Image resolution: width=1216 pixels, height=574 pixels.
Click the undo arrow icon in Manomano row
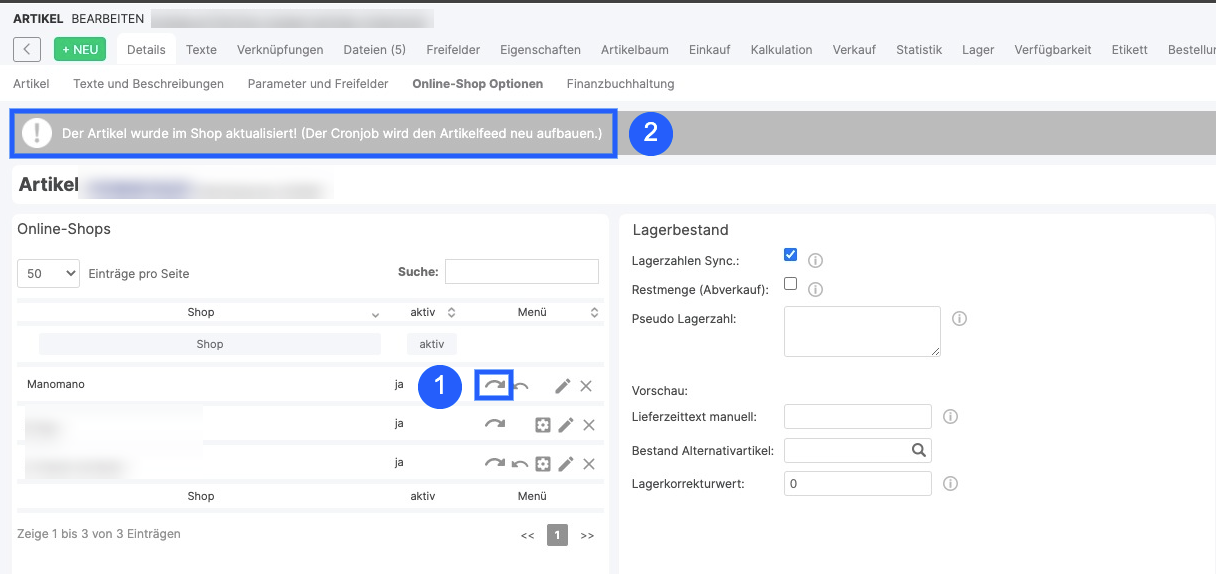pyautogui.click(x=521, y=386)
